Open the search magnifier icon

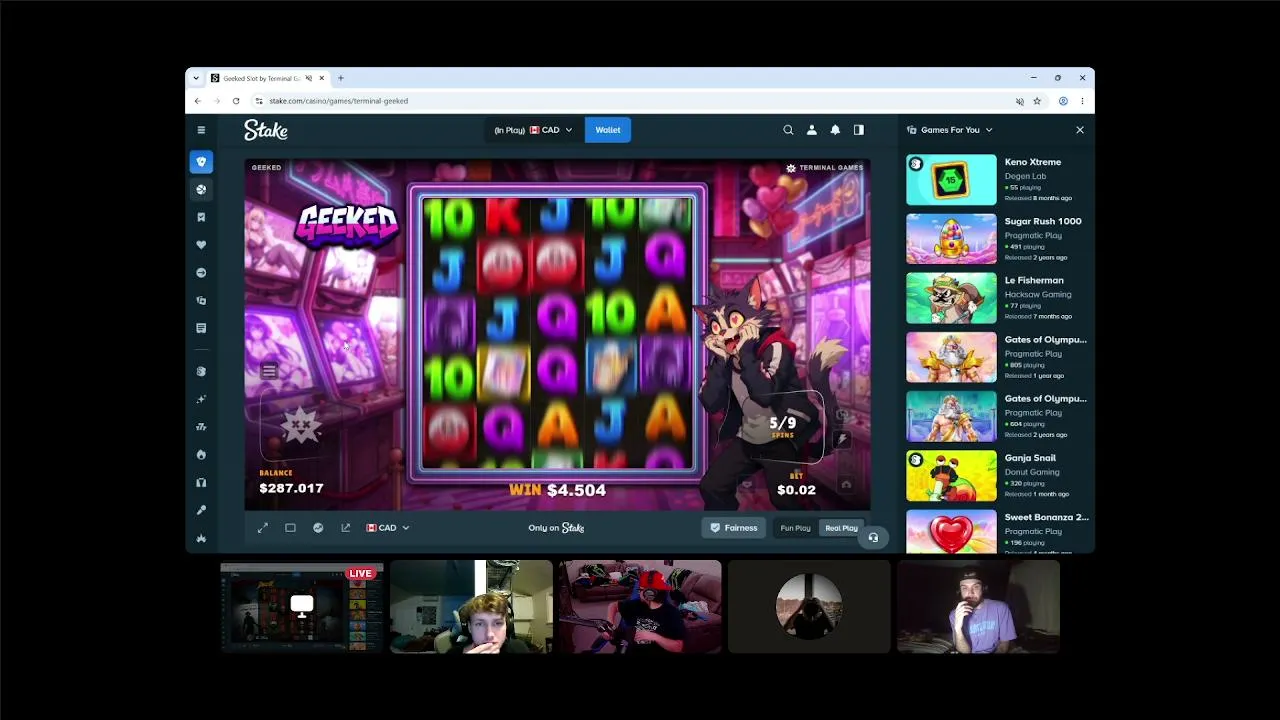[x=788, y=130]
